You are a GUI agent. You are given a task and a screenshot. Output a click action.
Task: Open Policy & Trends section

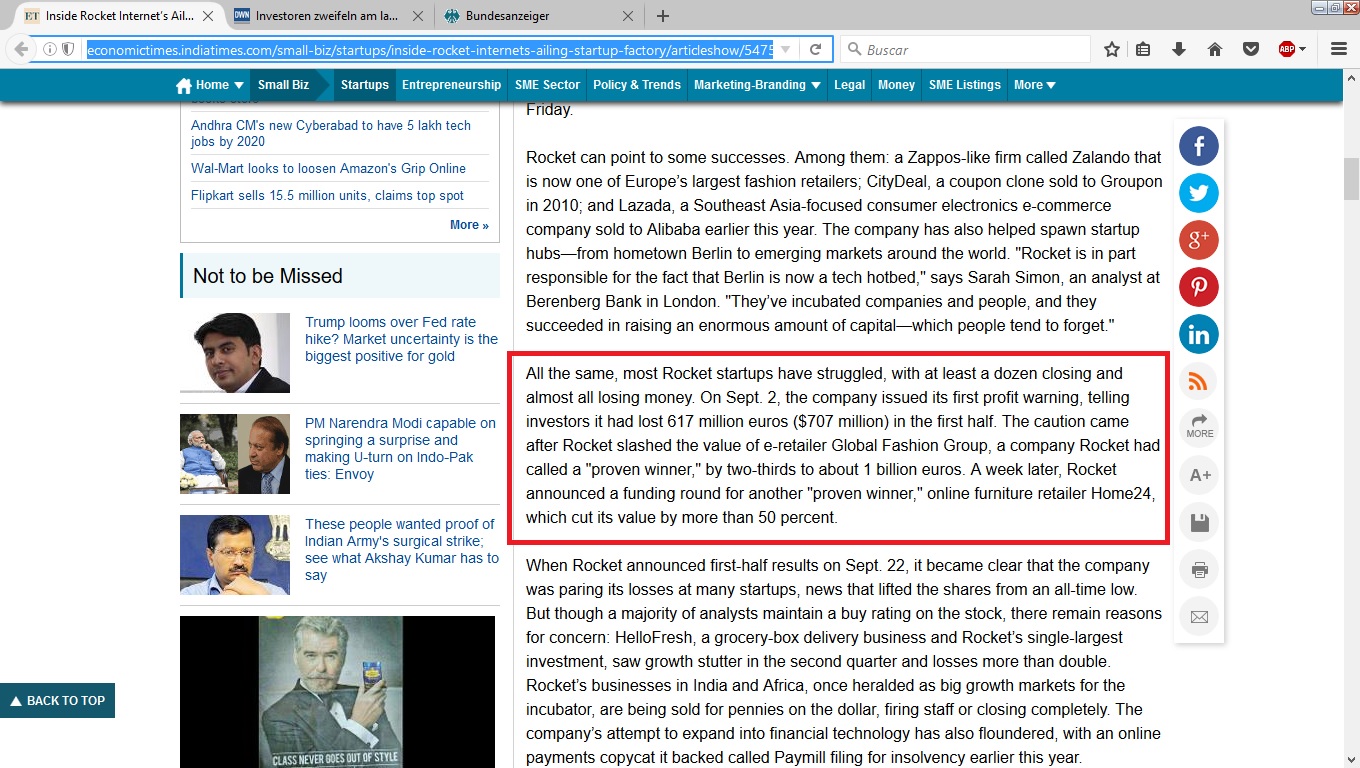tap(637, 85)
